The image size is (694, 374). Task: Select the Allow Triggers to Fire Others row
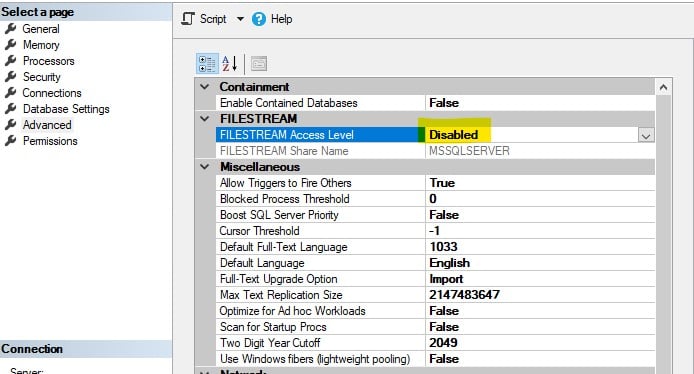tap(435, 183)
